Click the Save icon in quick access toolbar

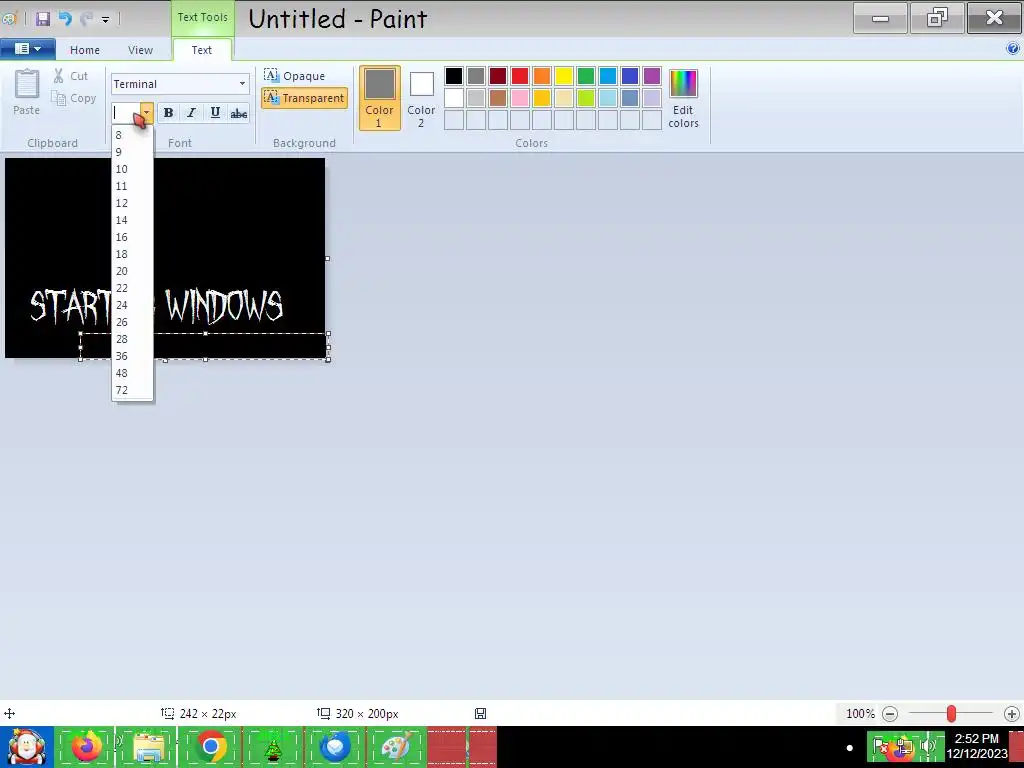click(x=43, y=18)
